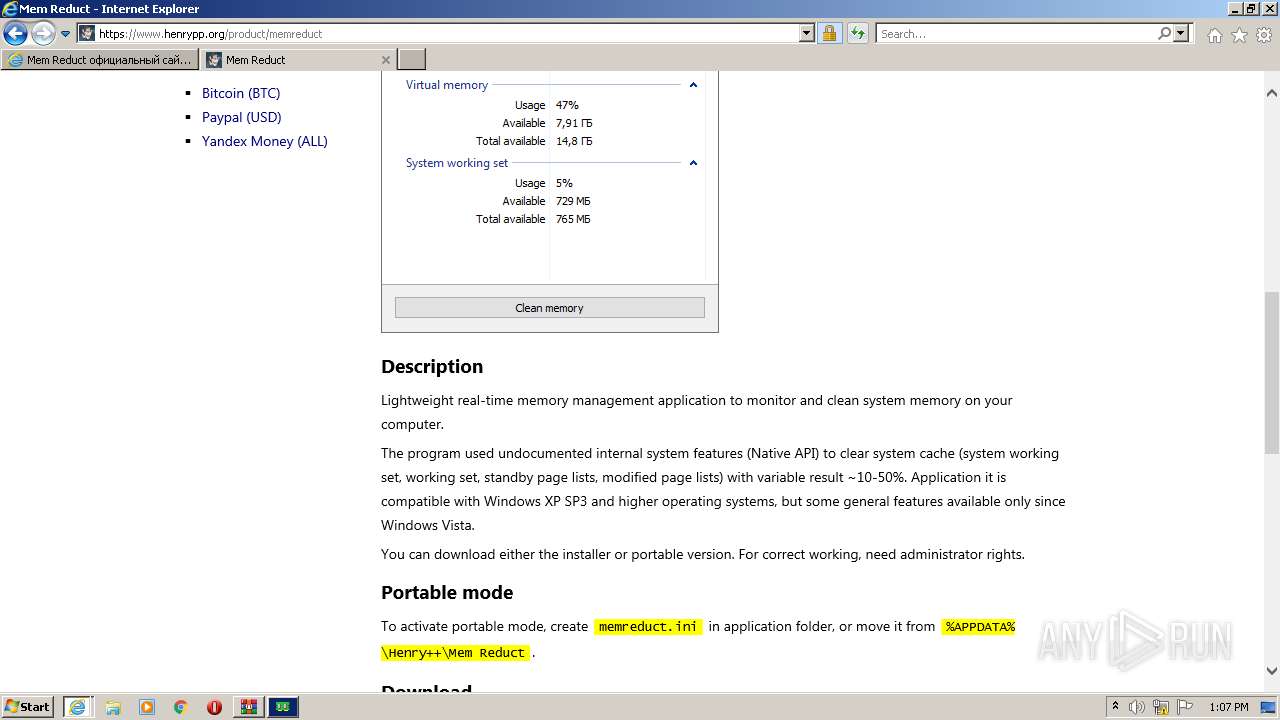Launch Chrome from the taskbar

coord(181,707)
